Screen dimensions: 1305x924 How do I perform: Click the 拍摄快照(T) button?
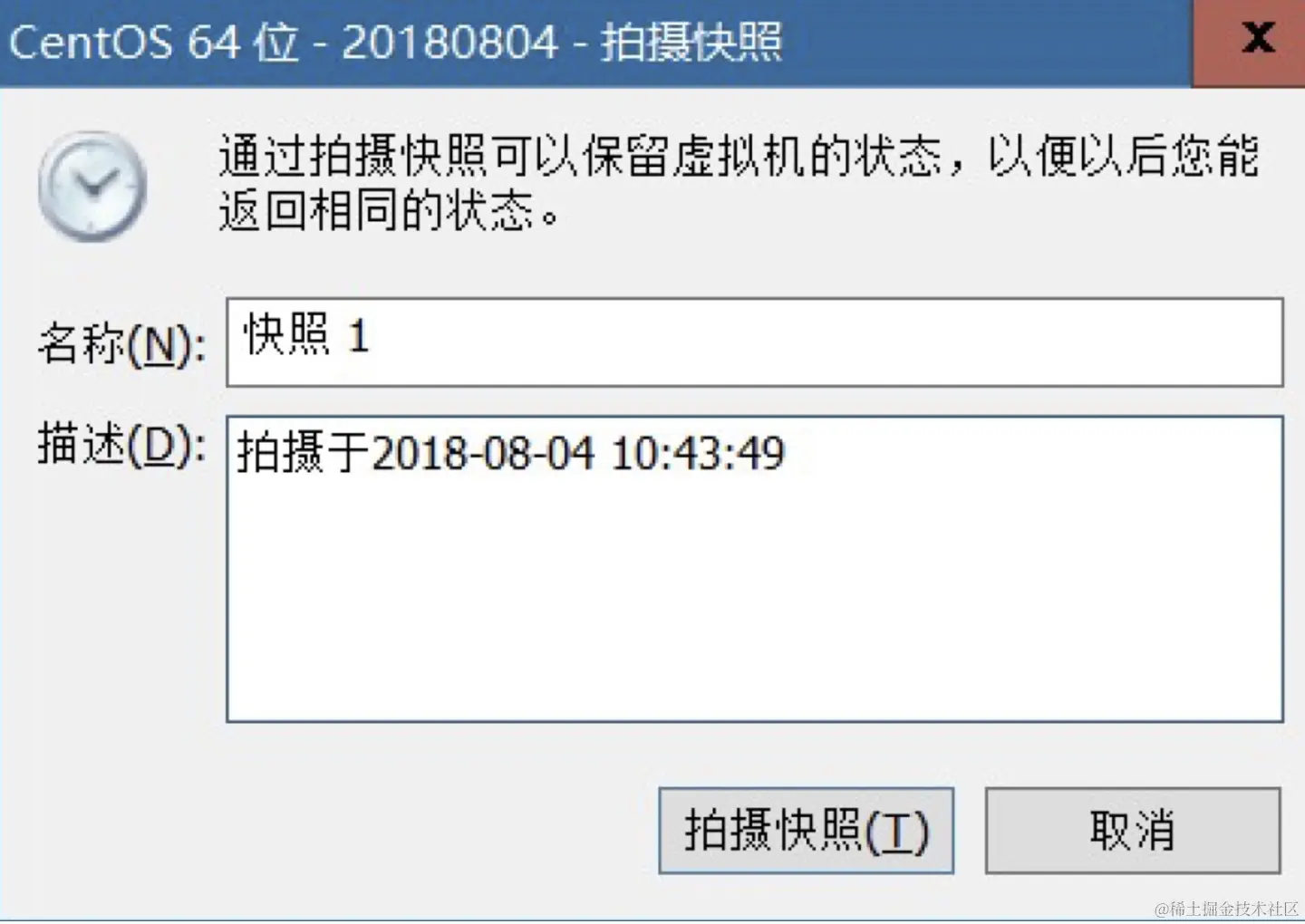coord(806,831)
